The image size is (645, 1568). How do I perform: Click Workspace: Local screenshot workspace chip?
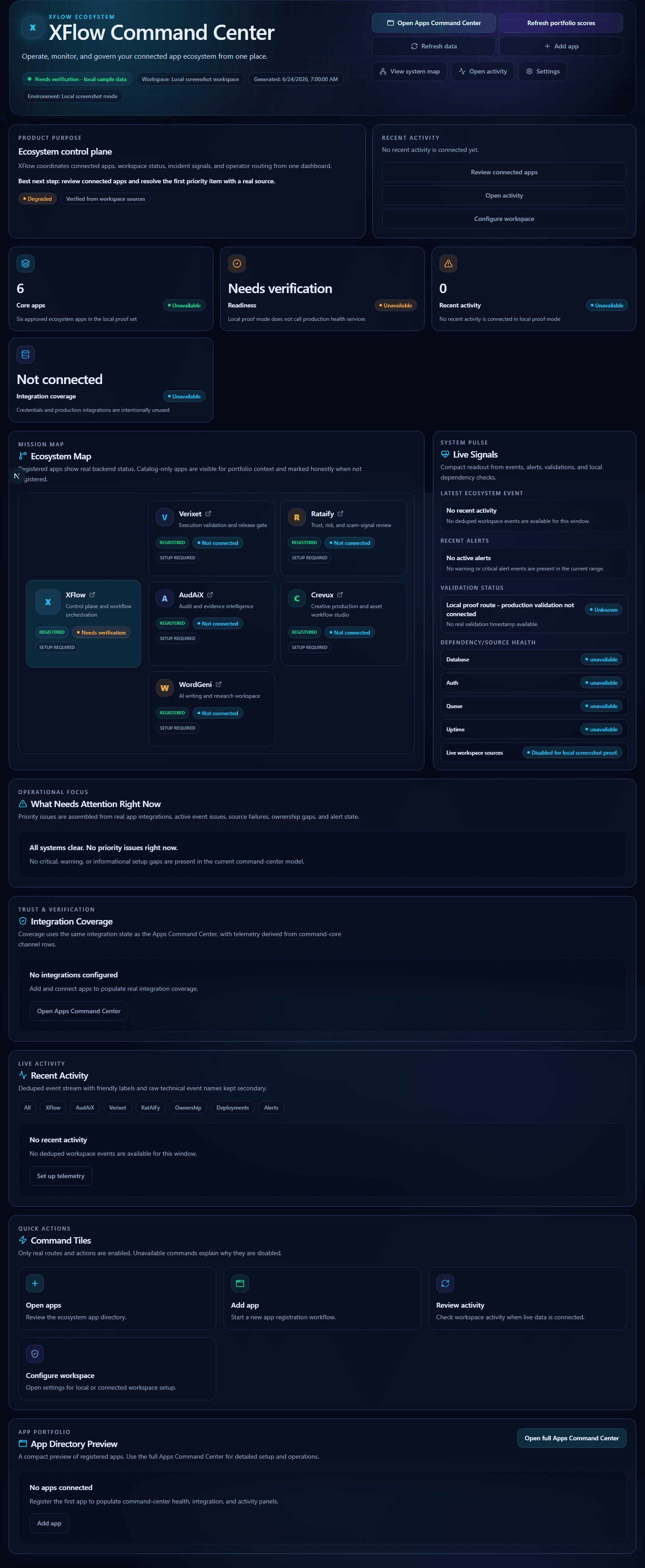[190, 79]
